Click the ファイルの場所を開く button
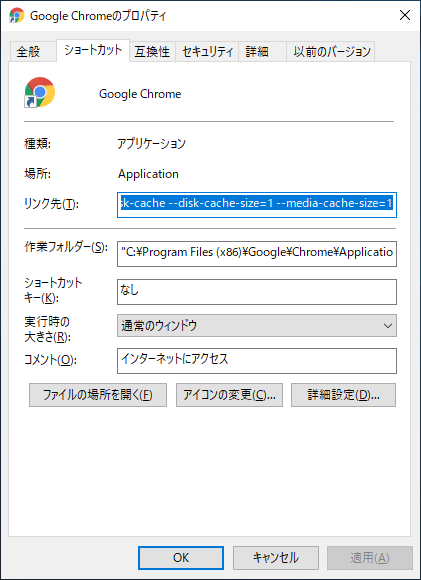Image resolution: width=421 pixels, height=580 pixels. tap(98, 395)
